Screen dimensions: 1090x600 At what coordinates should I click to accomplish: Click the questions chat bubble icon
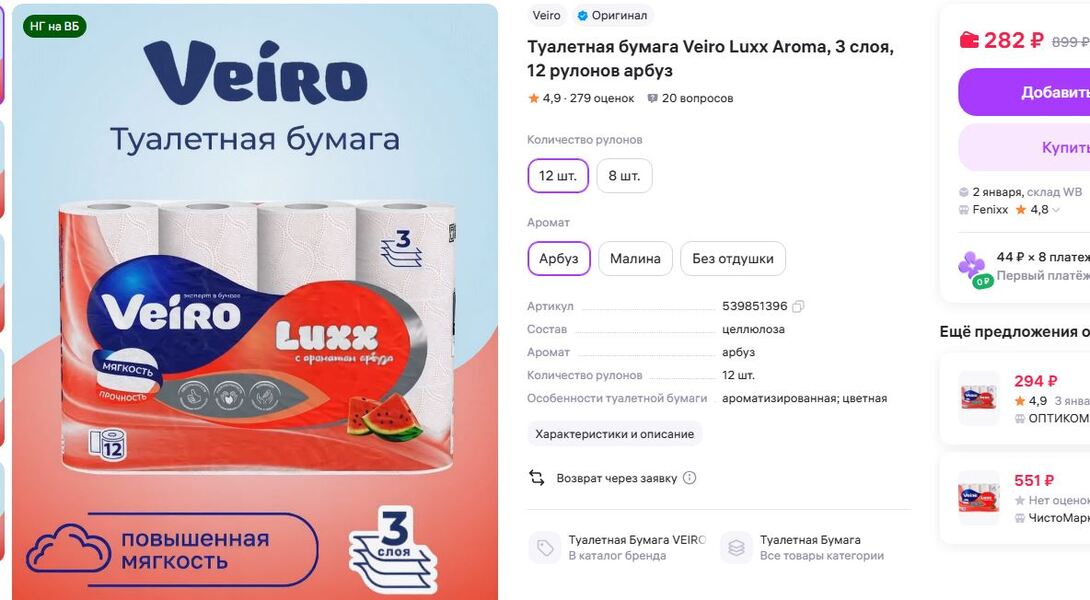pos(652,99)
